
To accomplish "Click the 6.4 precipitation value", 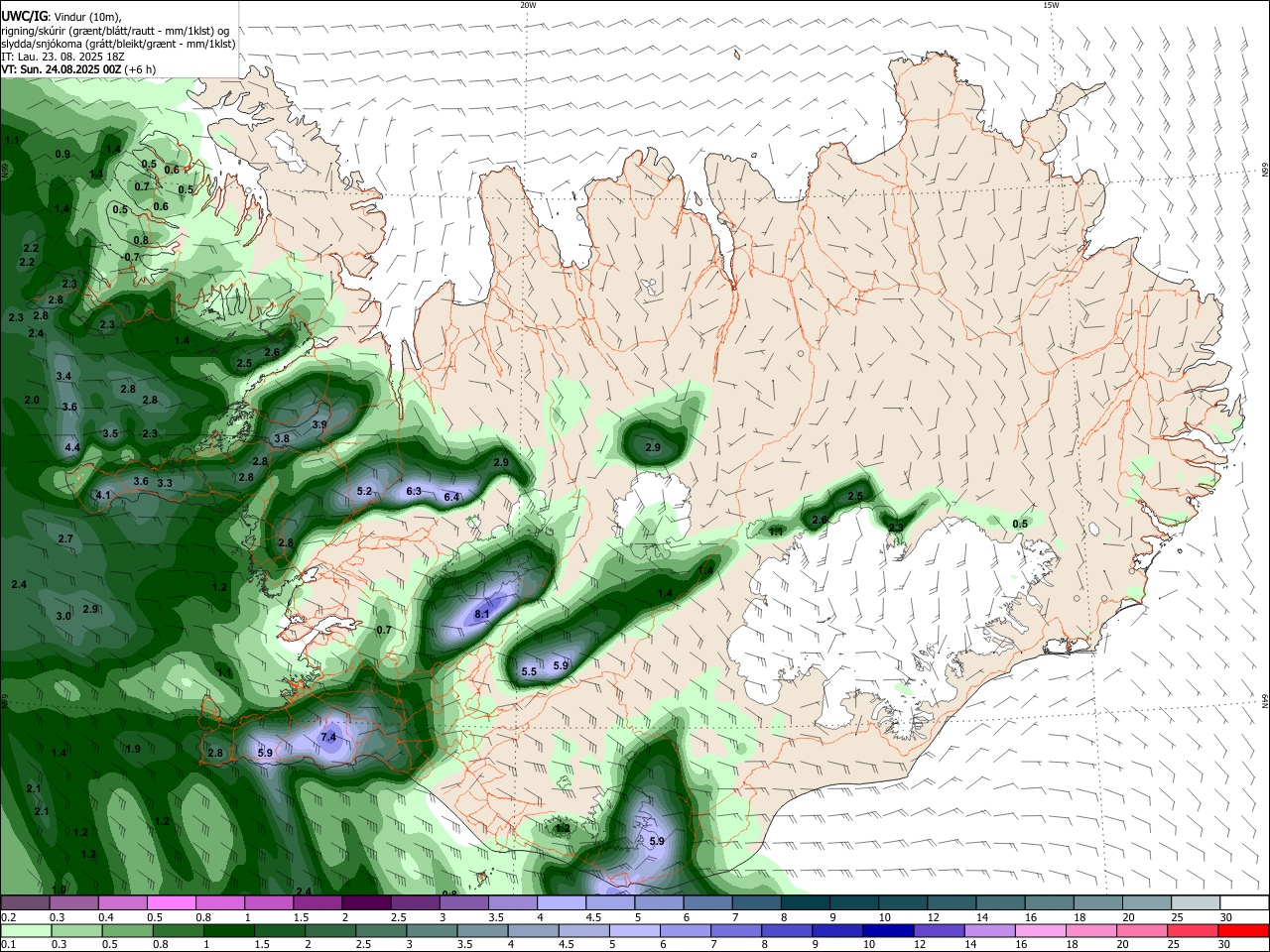I will 451,497.
